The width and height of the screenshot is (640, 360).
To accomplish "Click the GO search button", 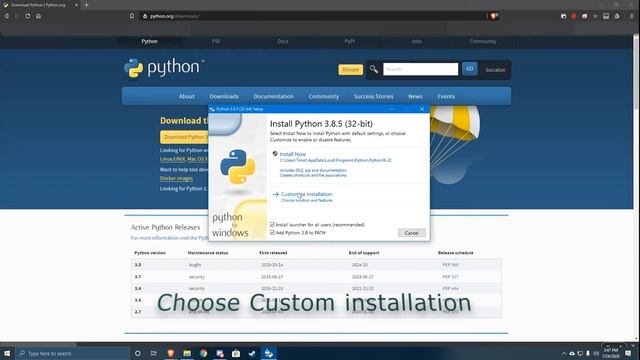I will pos(470,69).
